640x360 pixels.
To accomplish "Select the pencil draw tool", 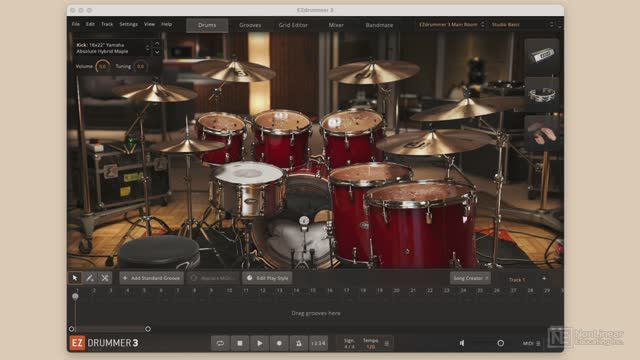I will pyautogui.click(x=90, y=278).
